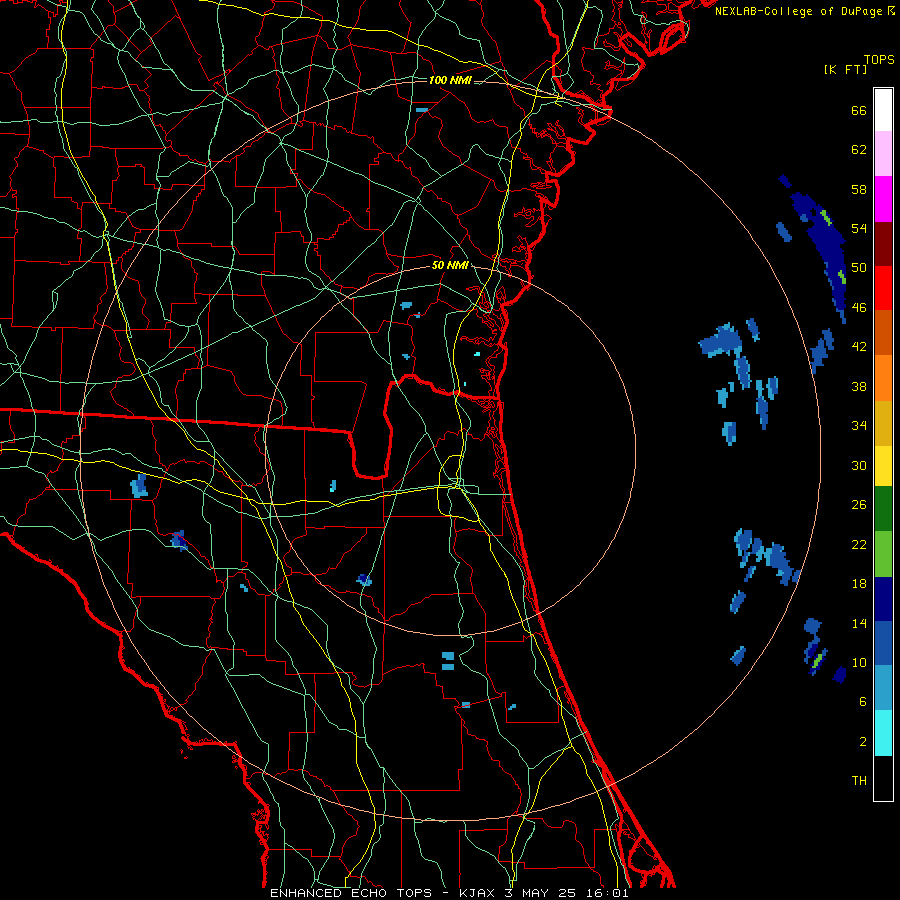
Task: Click the 54 value on the scale
Action: pos(859,228)
